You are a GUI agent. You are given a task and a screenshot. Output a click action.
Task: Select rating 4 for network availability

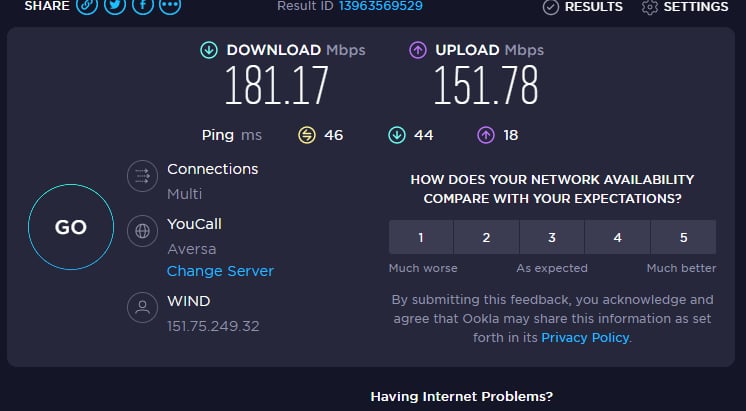tap(618, 237)
